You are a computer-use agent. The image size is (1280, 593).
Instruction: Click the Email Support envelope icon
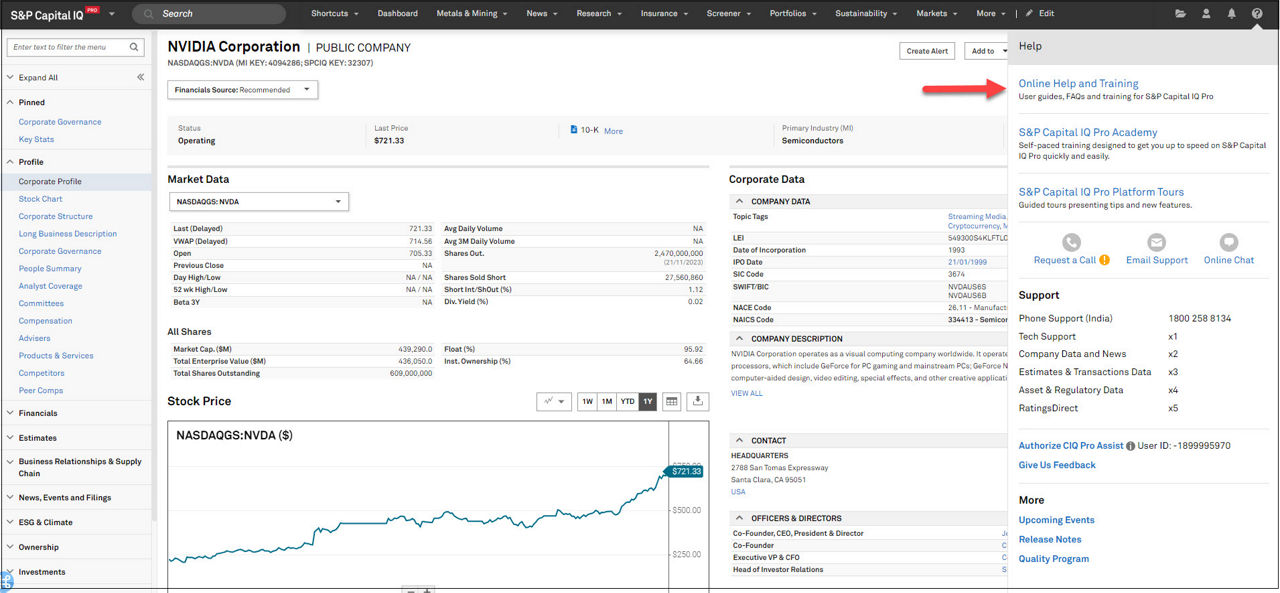pyautogui.click(x=1156, y=242)
